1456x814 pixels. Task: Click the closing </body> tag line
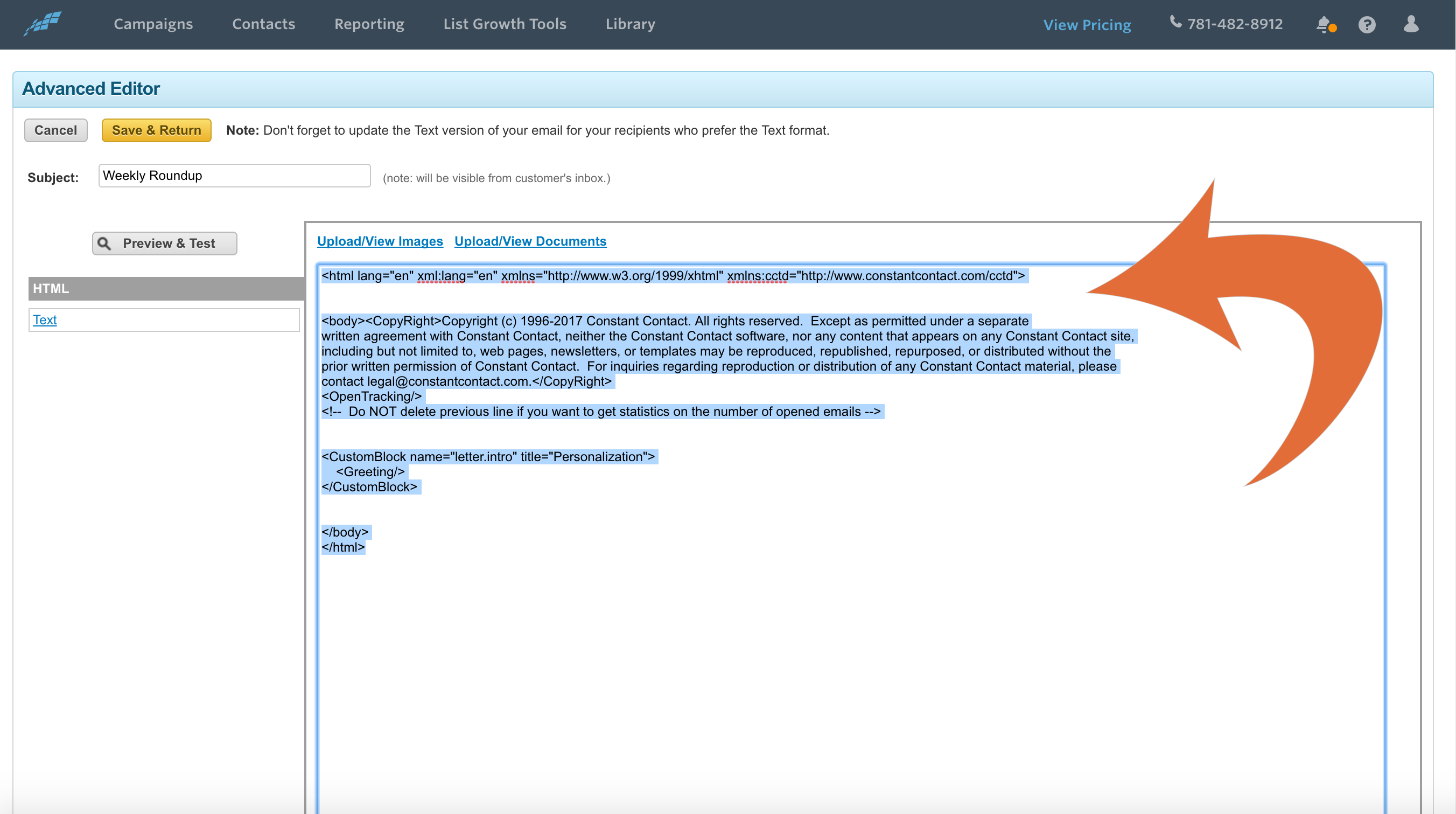pos(345,532)
